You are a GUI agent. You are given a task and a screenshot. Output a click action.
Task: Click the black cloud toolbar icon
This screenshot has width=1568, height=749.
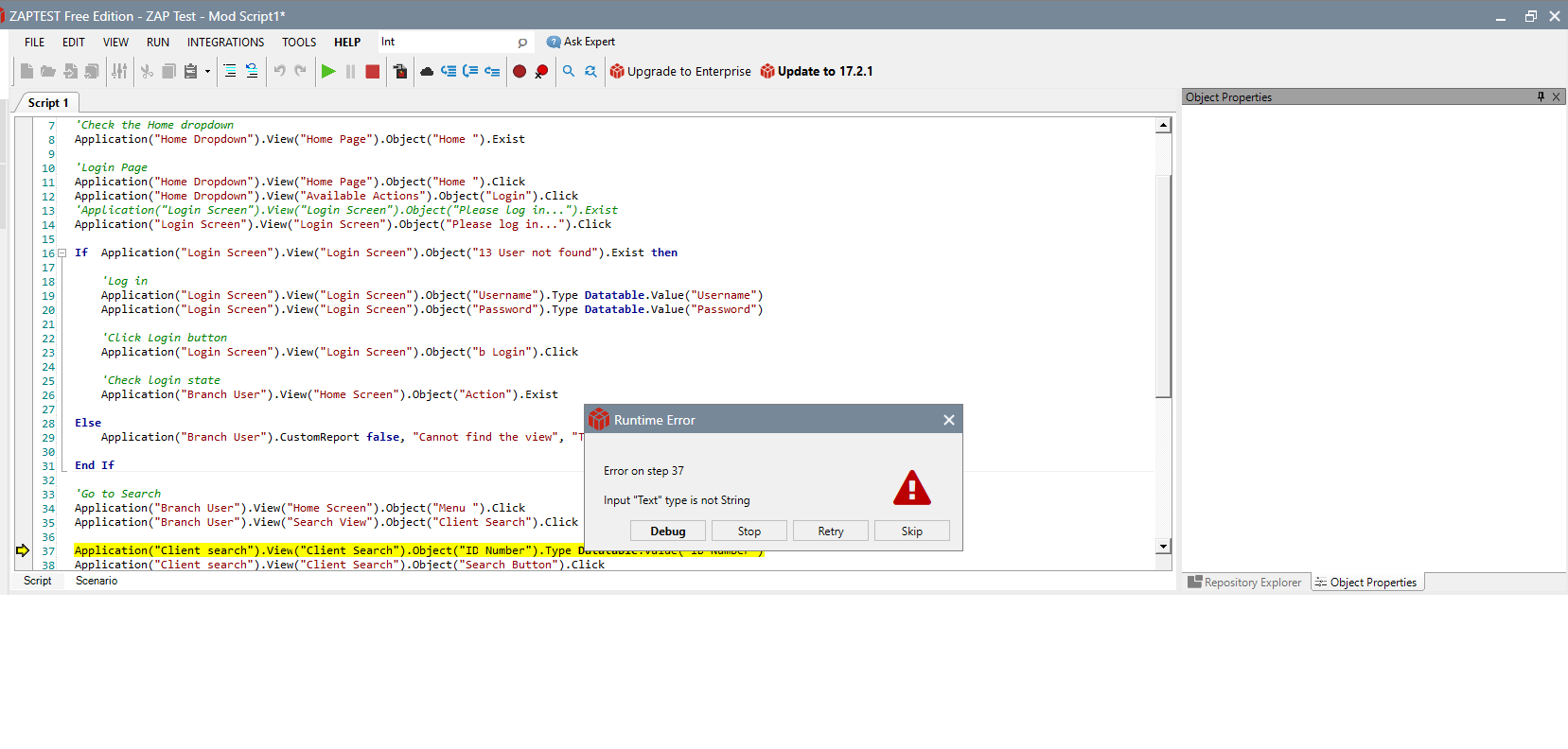[427, 71]
